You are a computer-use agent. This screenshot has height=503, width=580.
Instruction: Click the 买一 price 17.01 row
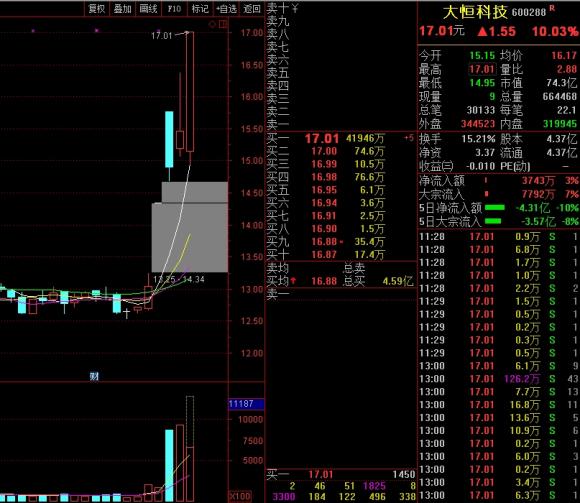click(341, 138)
